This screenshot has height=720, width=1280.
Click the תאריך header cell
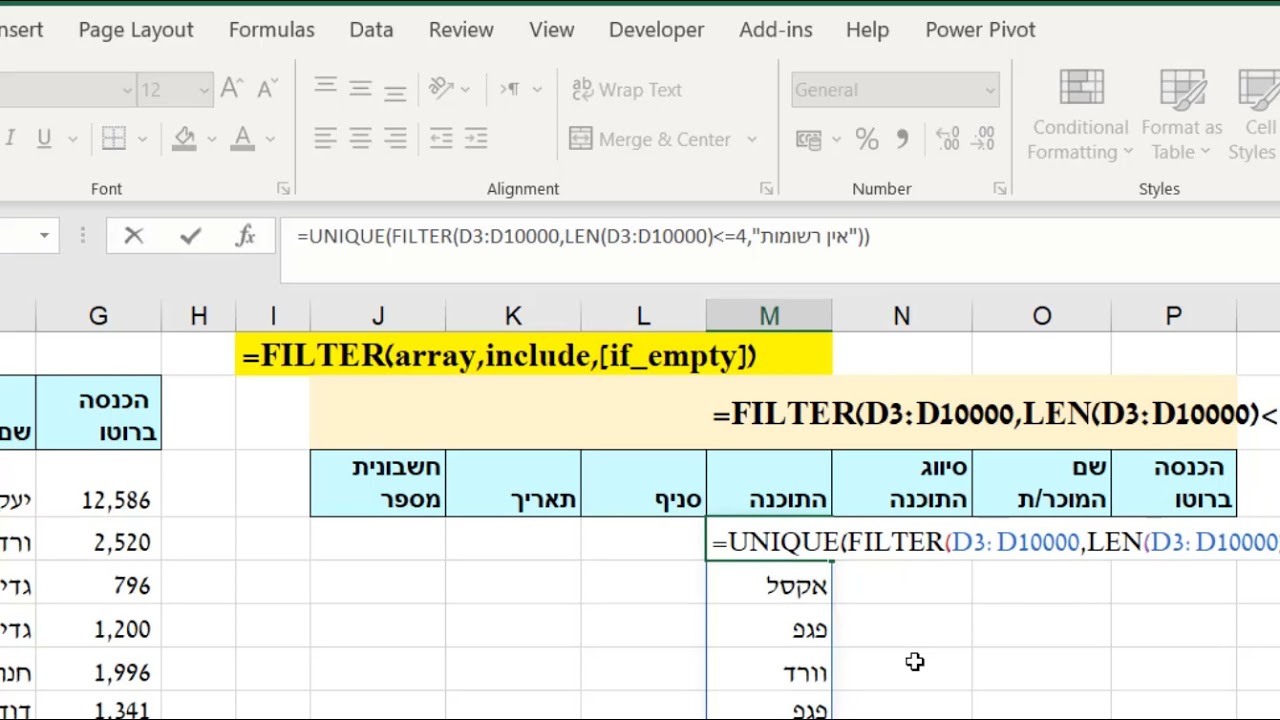[x=512, y=484]
